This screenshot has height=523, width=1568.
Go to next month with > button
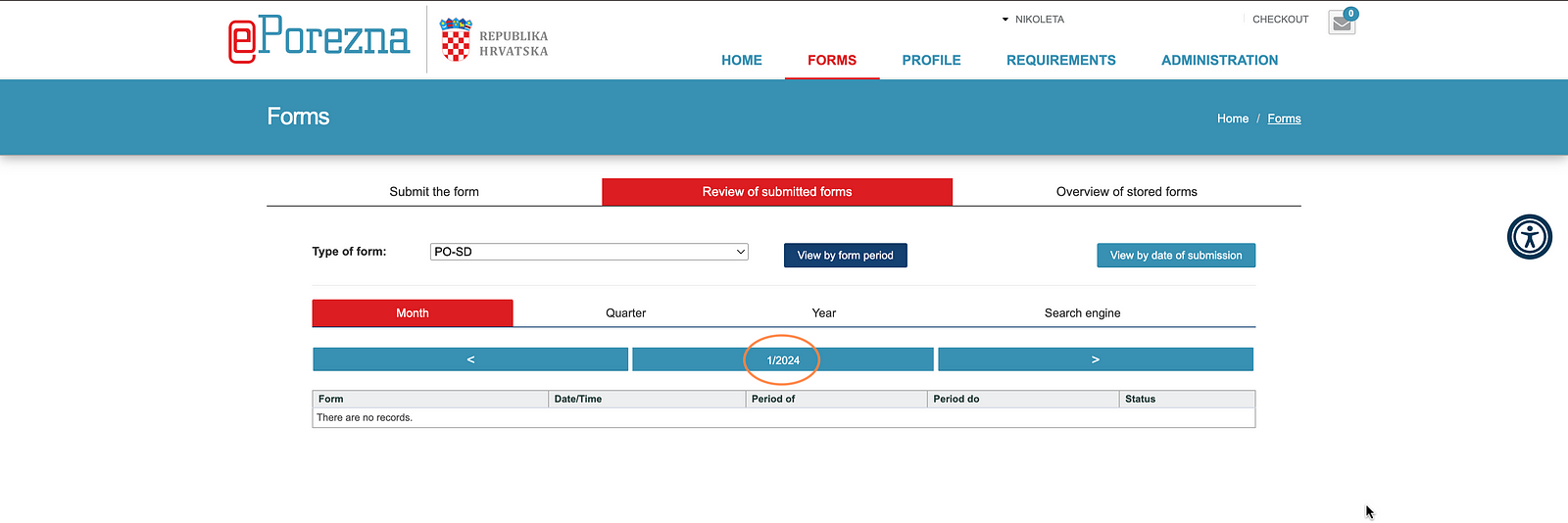coord(1096,359)
